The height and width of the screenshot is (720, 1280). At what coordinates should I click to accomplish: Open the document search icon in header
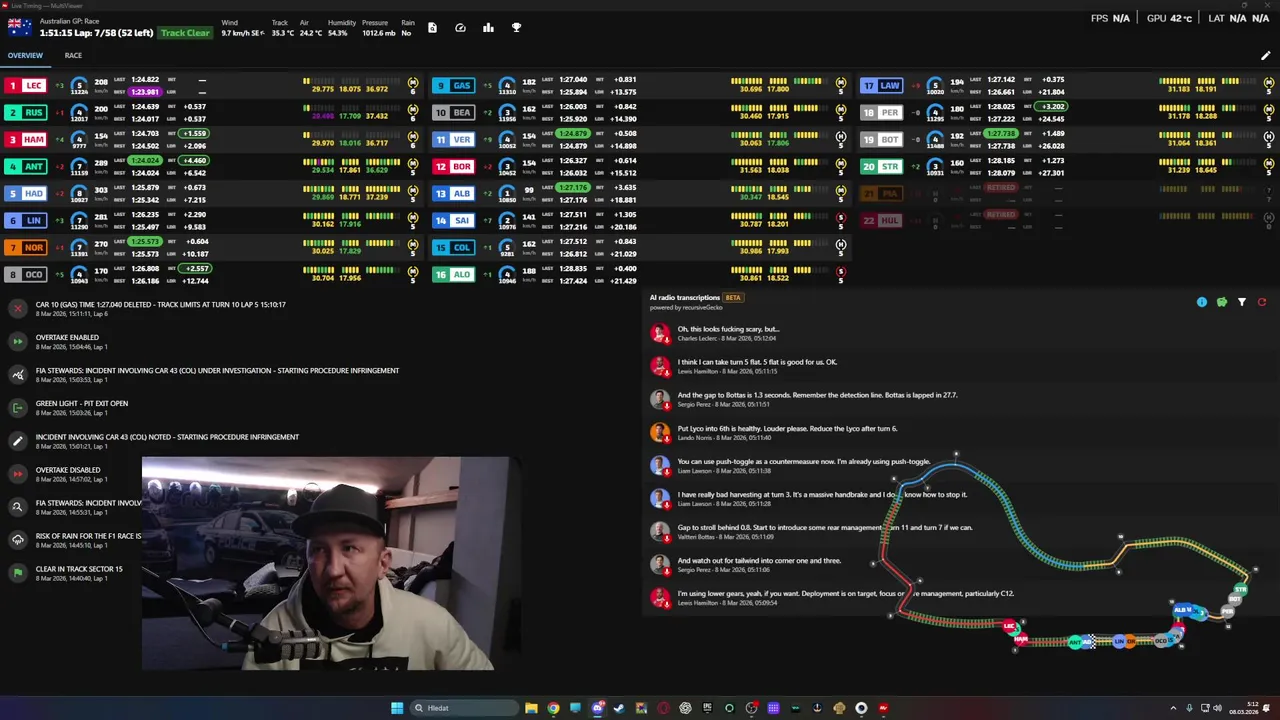tap(432, 28)
